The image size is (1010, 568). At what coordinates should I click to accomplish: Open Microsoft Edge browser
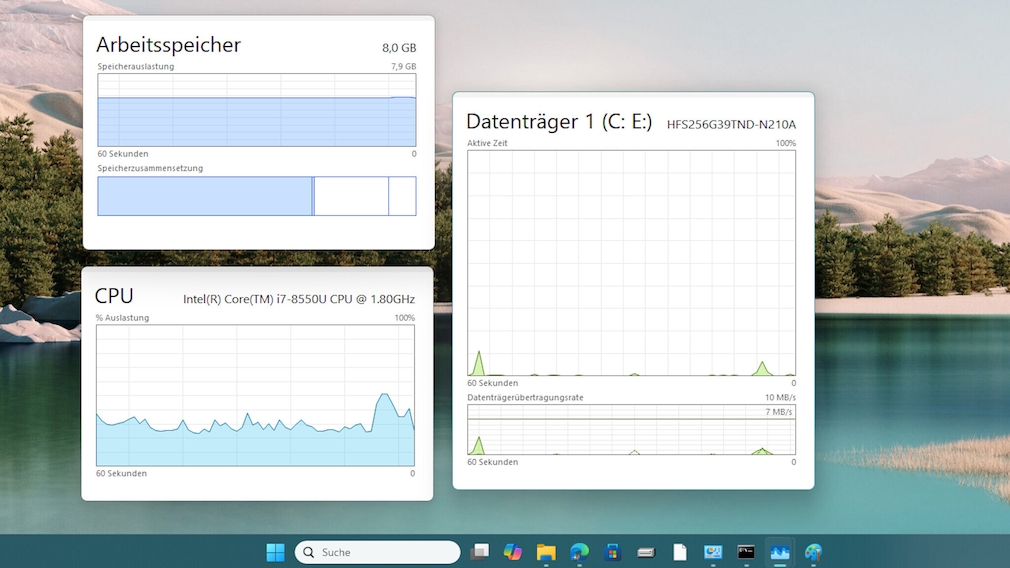[x=579, y=552]
